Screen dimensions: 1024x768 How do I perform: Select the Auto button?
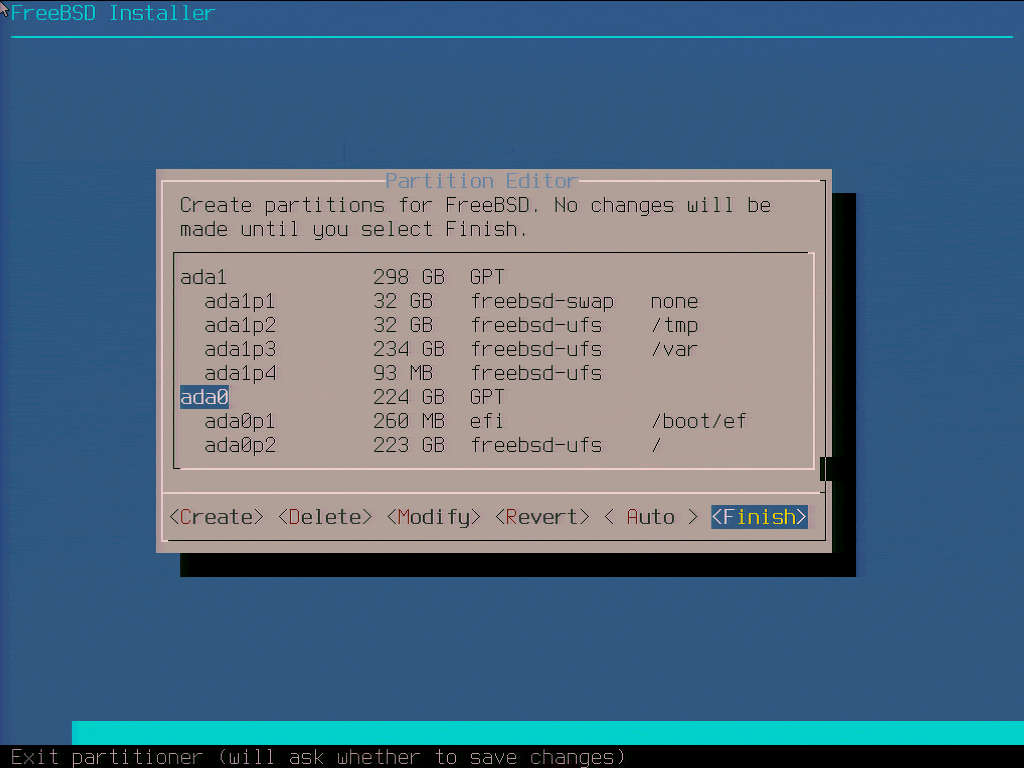click(650, 517)
